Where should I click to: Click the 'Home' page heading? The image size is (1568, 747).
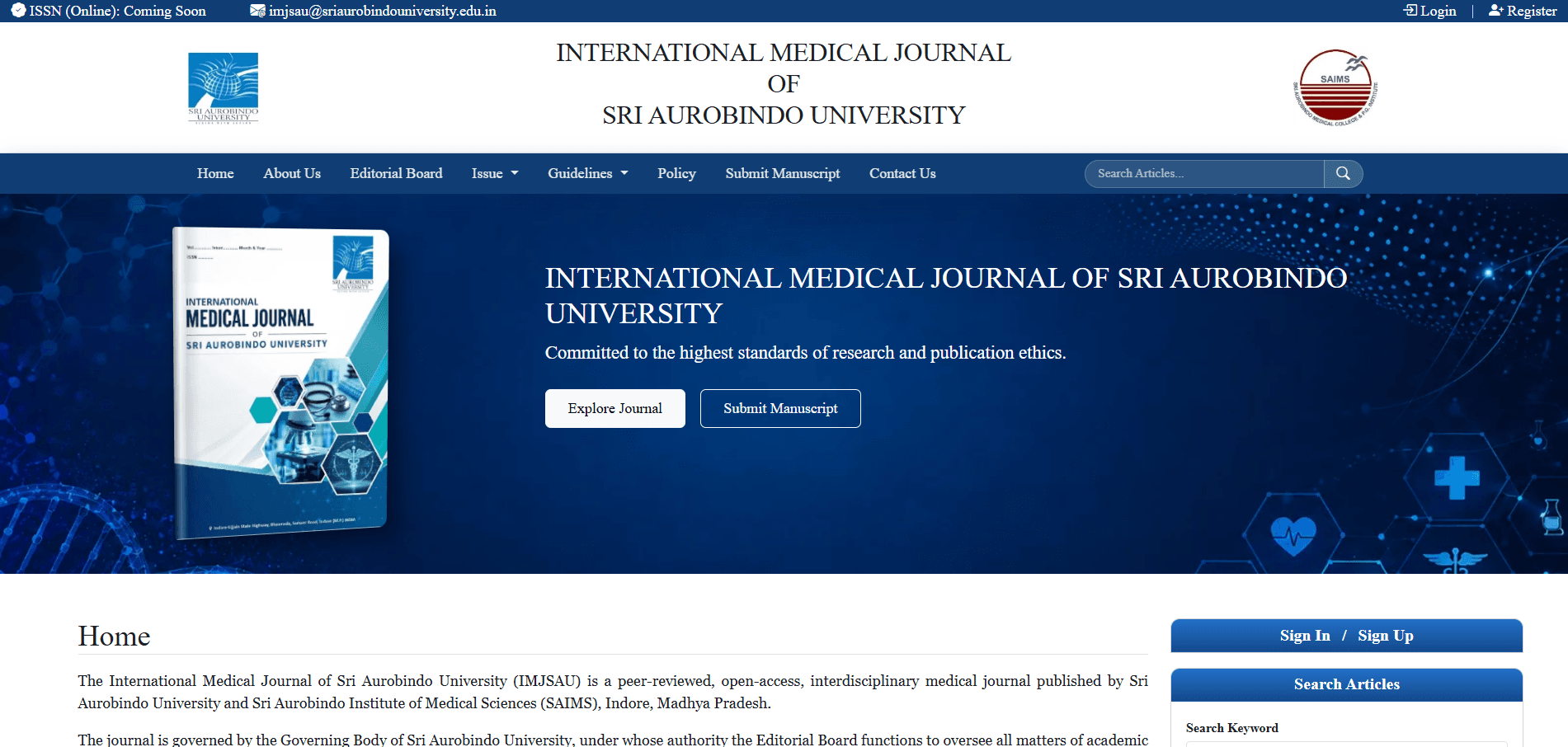pyautogui.click(x=114, y=637)
